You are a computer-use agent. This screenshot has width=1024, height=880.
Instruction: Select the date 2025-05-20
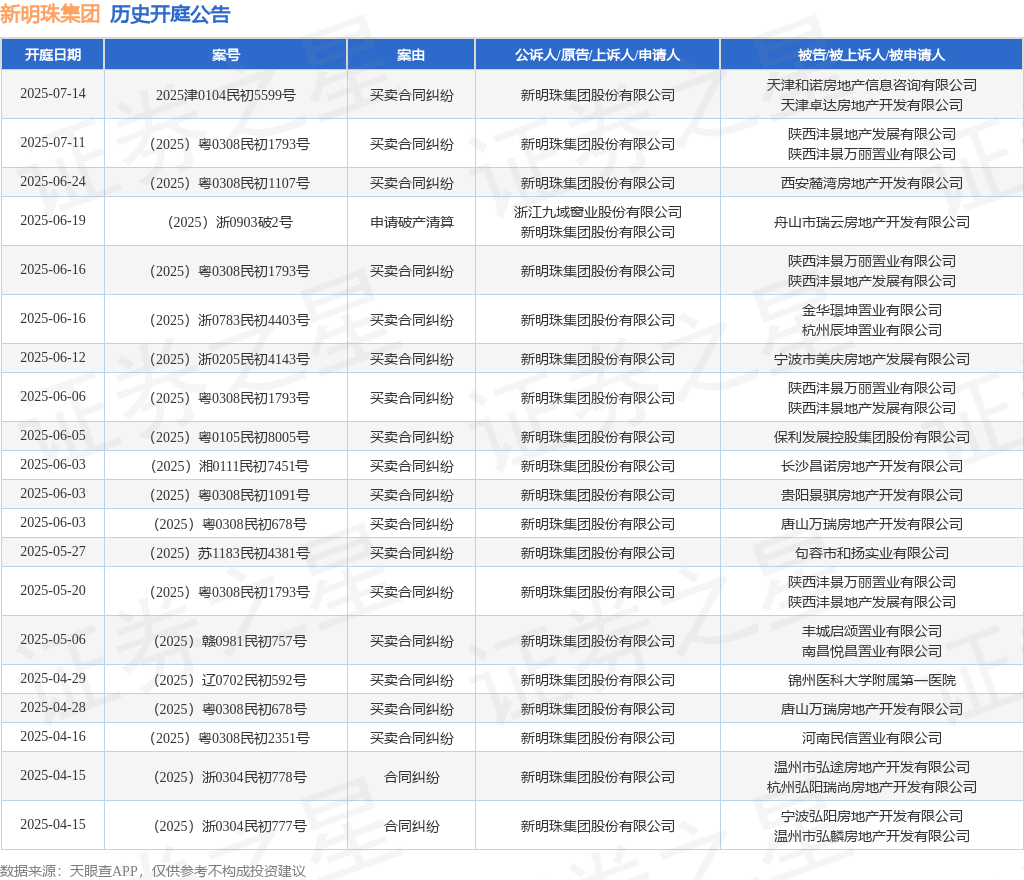tap(53, 591)
